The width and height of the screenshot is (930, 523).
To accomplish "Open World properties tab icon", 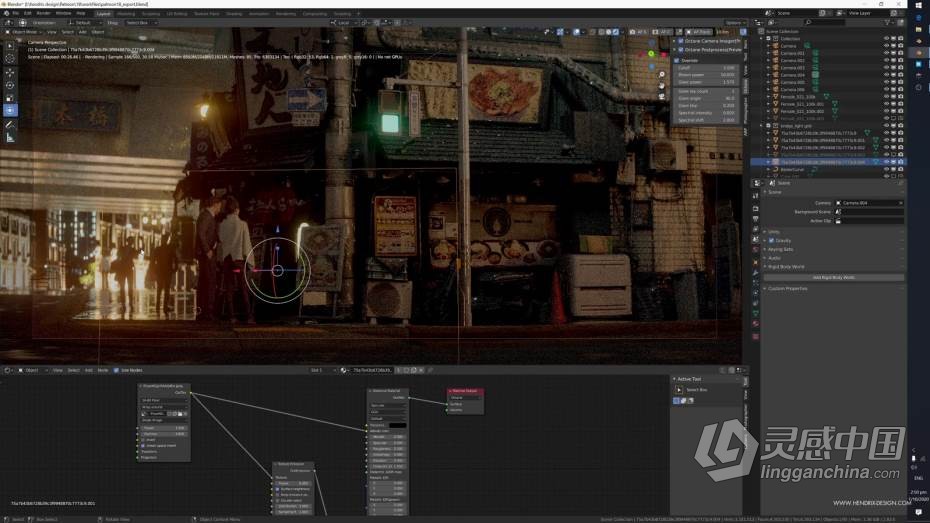I will pyautogui.click(x=756, y=250).
